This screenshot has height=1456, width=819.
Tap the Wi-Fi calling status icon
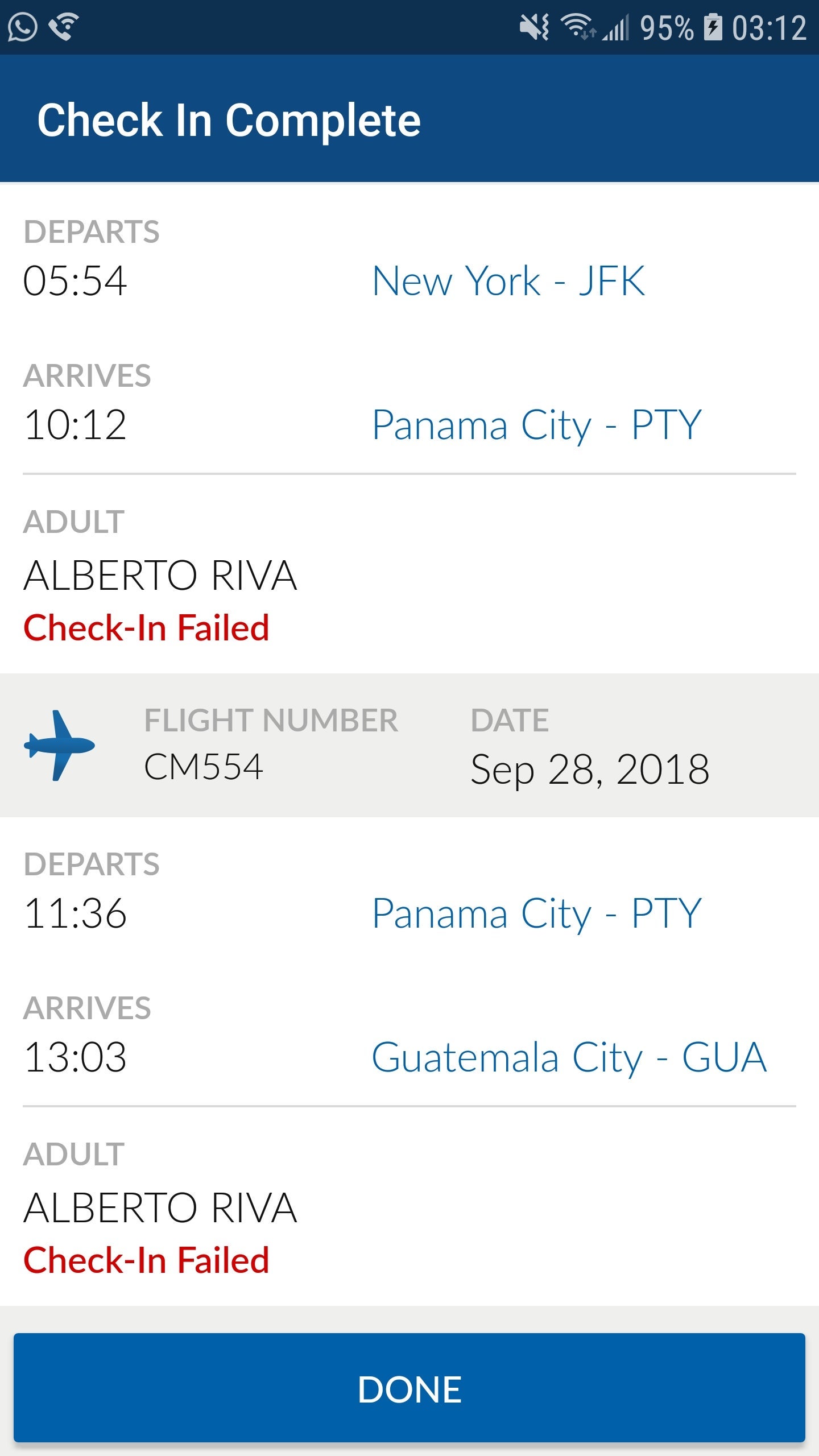pos(64,26)
